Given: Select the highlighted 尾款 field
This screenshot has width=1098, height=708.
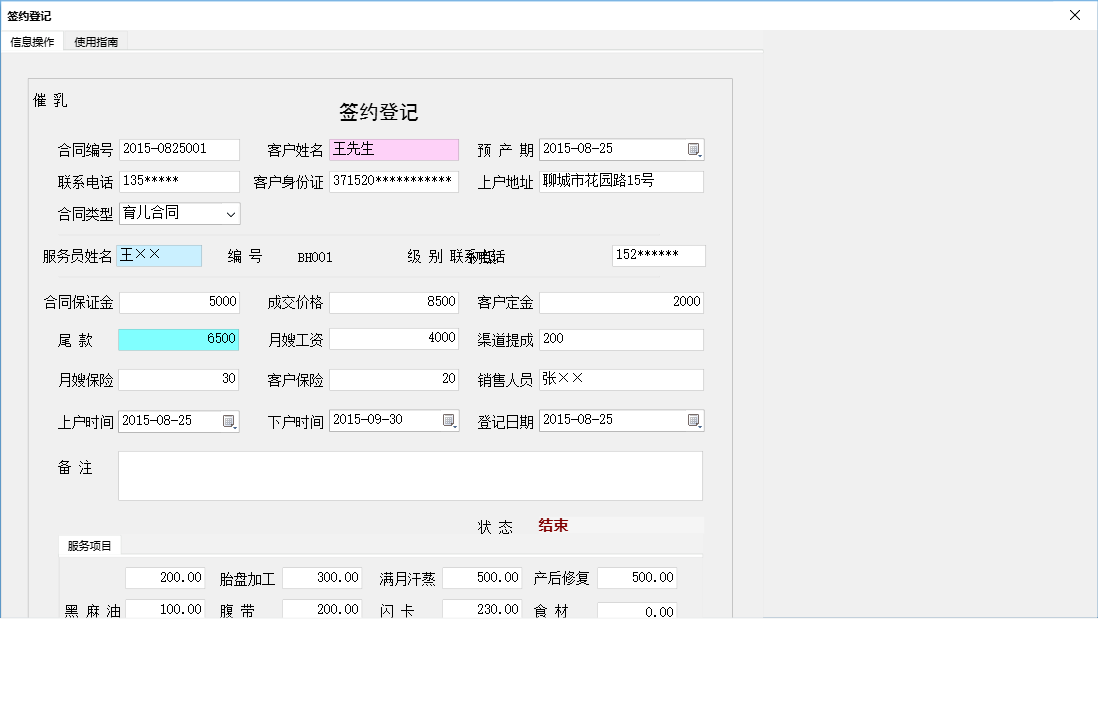Looking at the screenshot, I should [x=178, y=340].
